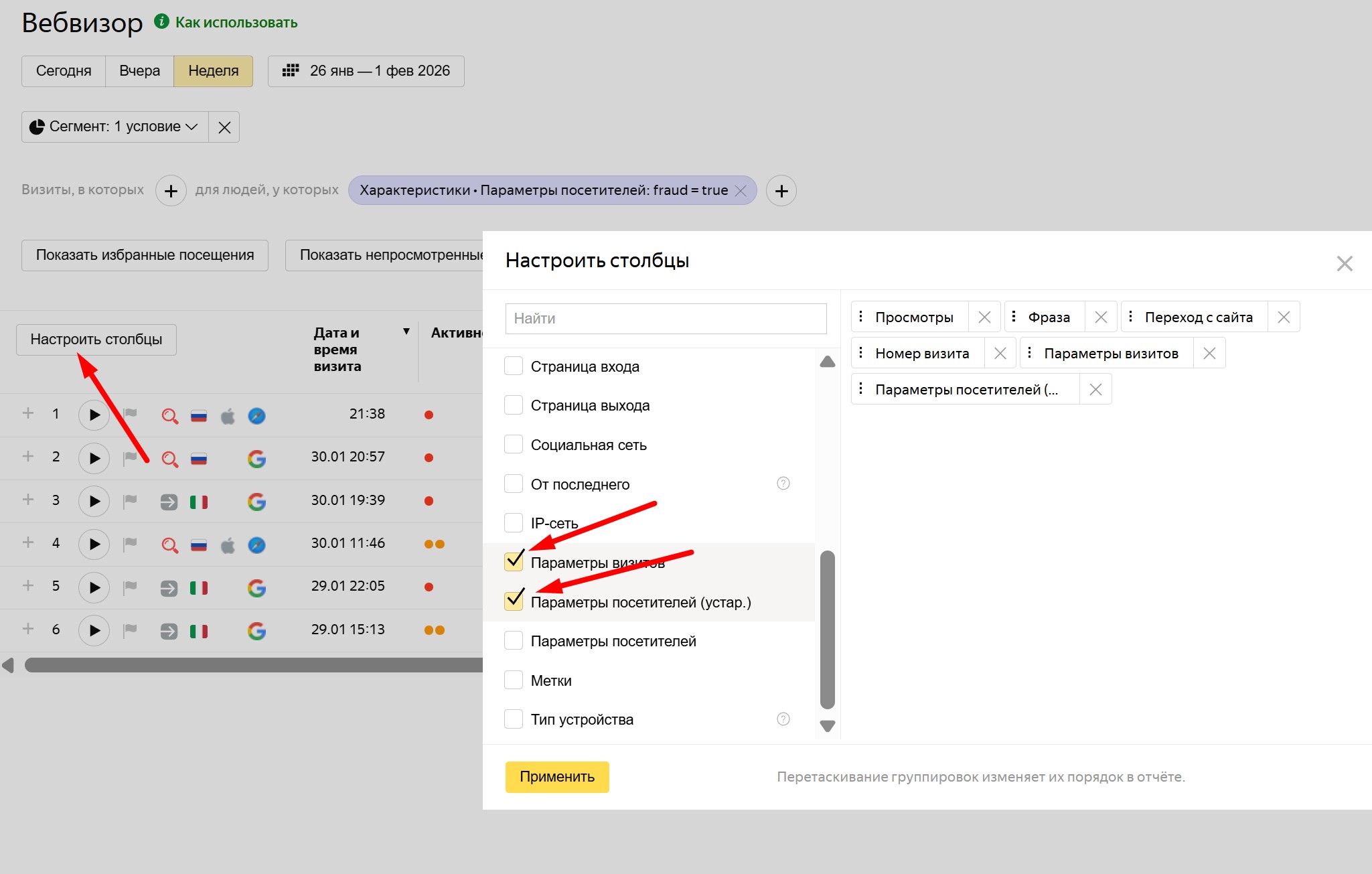Check the Тип устройства checkbox
The image size is (1372, 874).
(514, 719)
